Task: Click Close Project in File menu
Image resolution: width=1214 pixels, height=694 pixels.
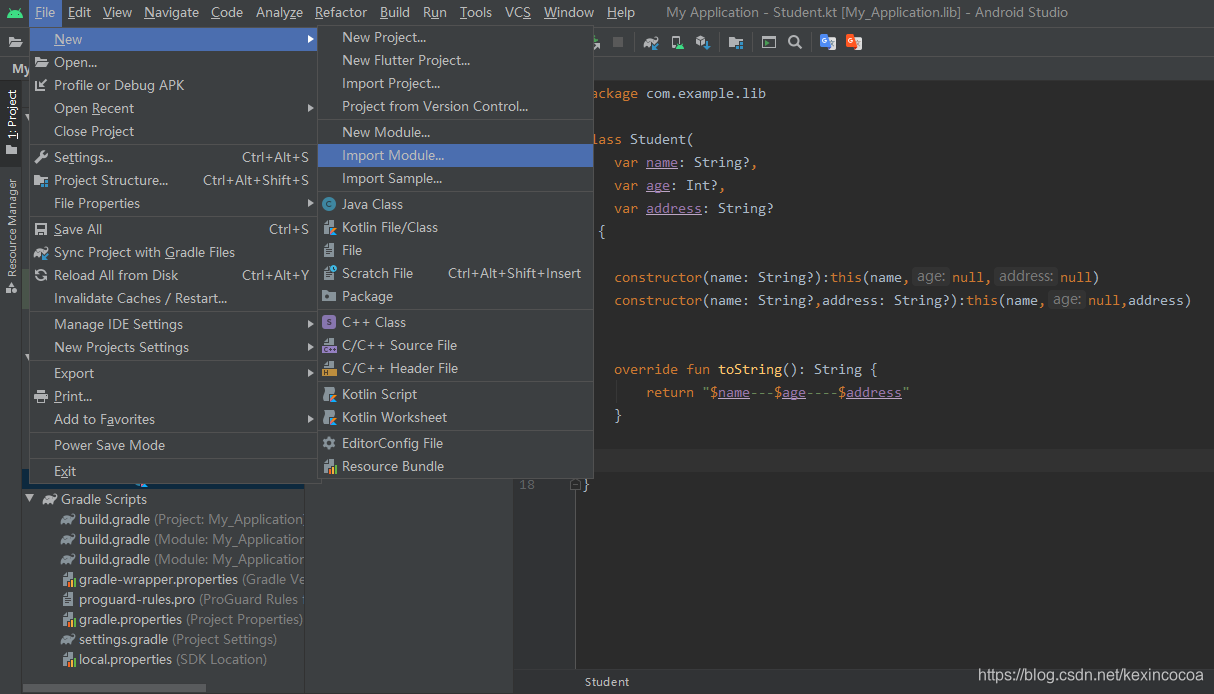Action: (x=174, y=131)
